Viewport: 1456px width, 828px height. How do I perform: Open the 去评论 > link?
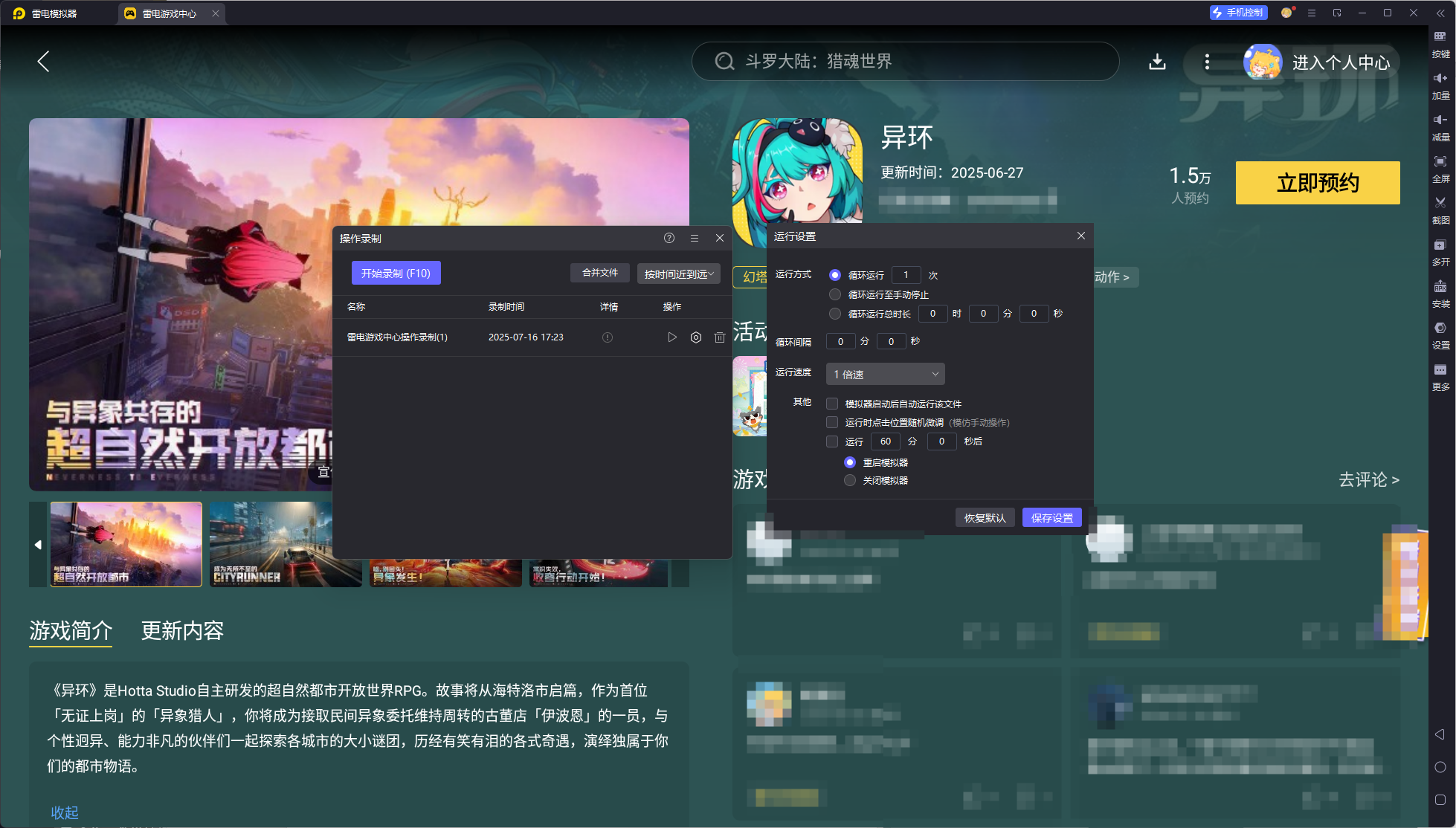click(x=1369, y=480)
